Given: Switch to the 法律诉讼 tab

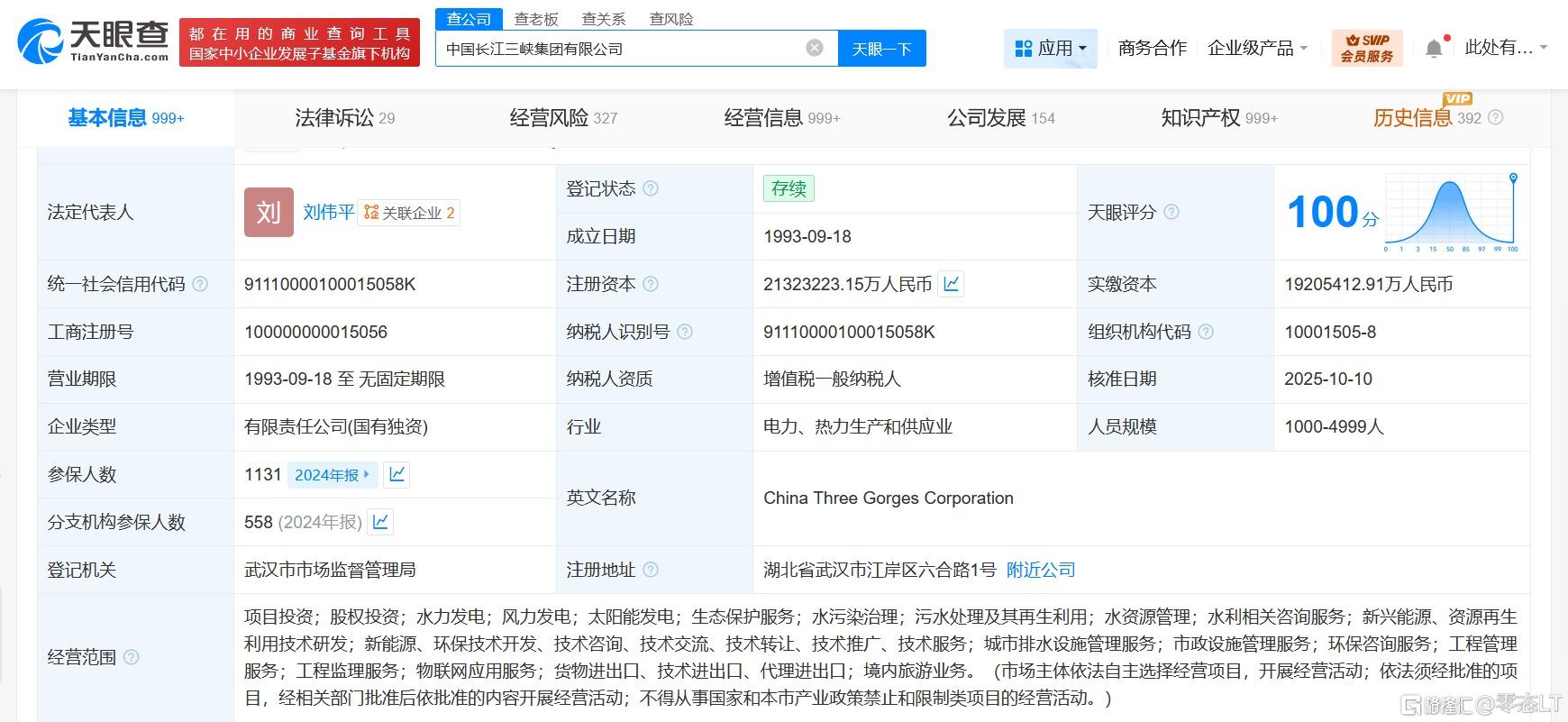Looking at the screenshot, I should [344, 118].
